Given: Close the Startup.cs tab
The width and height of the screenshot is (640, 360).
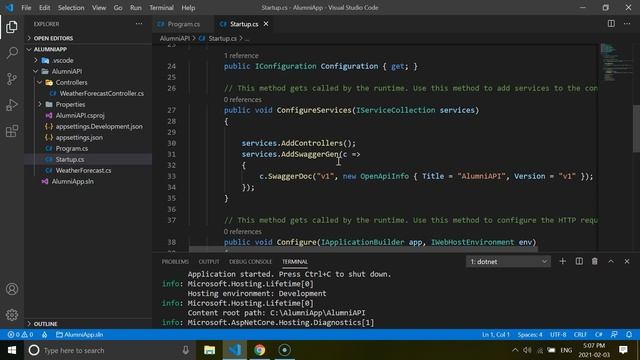Looking at the screenshot, I should click(x=266, y=24).
